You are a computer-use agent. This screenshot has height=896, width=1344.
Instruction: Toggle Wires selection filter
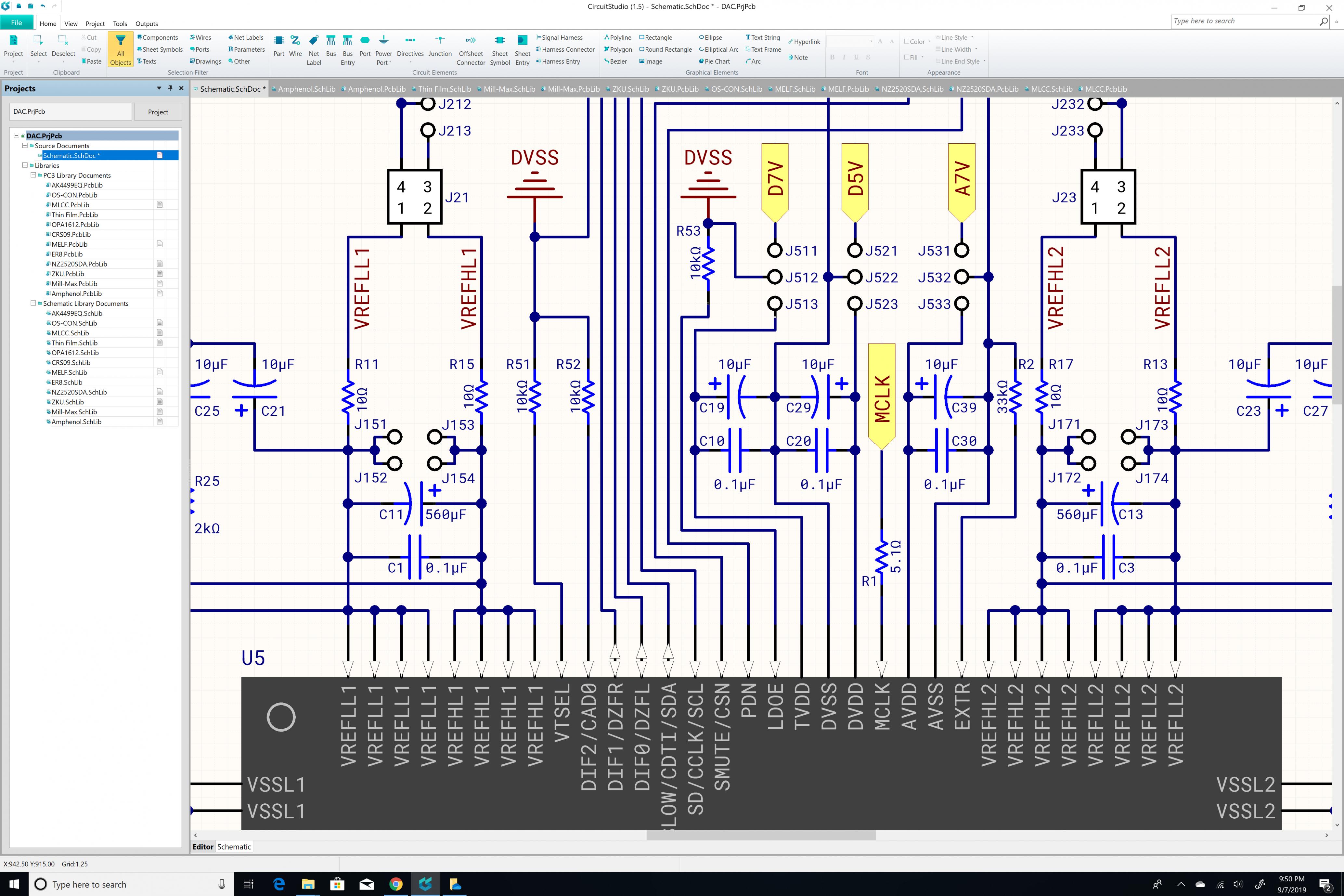[x=200, y=38]
